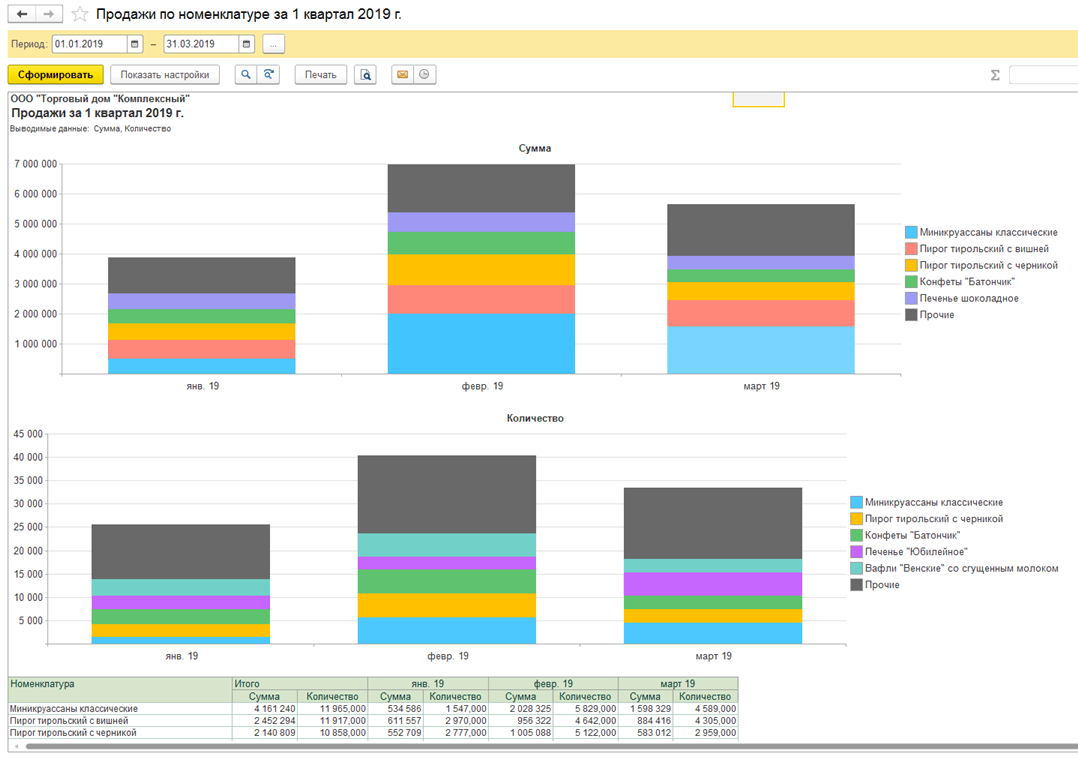This screenshot has width=1078, height=759.
Task: Open print preview icon
Action: point(365,75)
